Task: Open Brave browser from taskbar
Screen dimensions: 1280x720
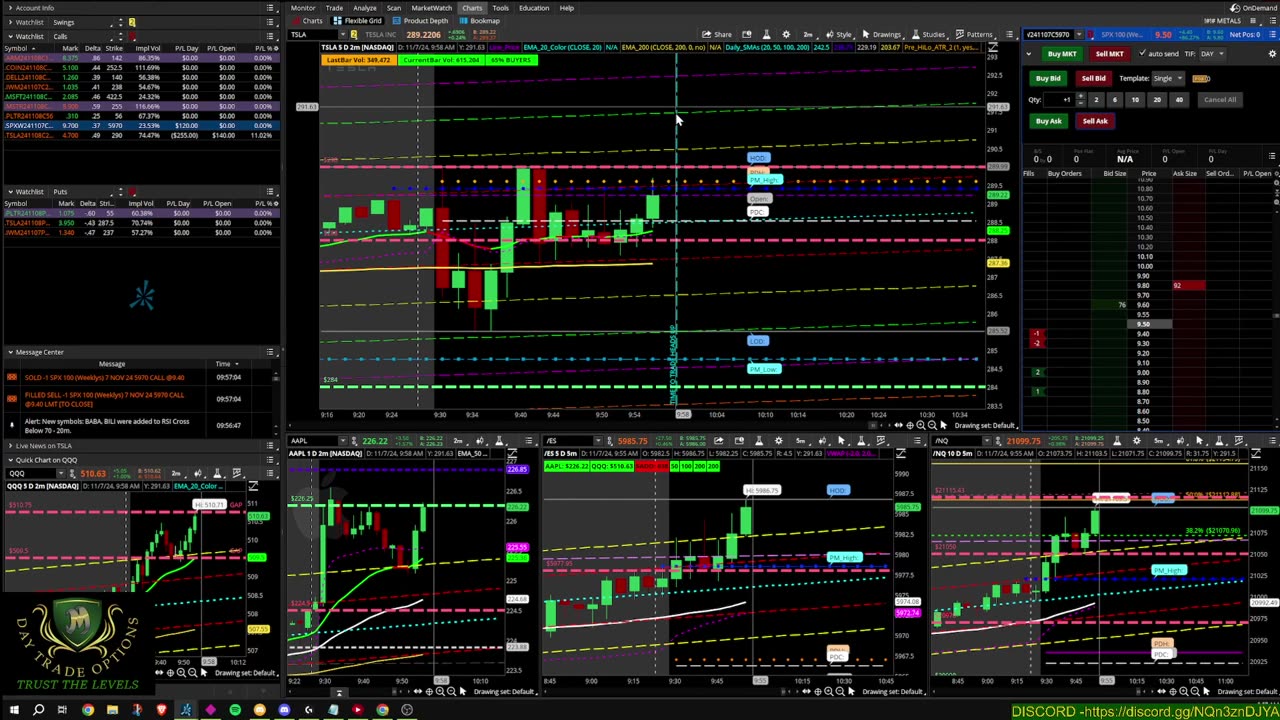Action: click(x=161, y=710)
